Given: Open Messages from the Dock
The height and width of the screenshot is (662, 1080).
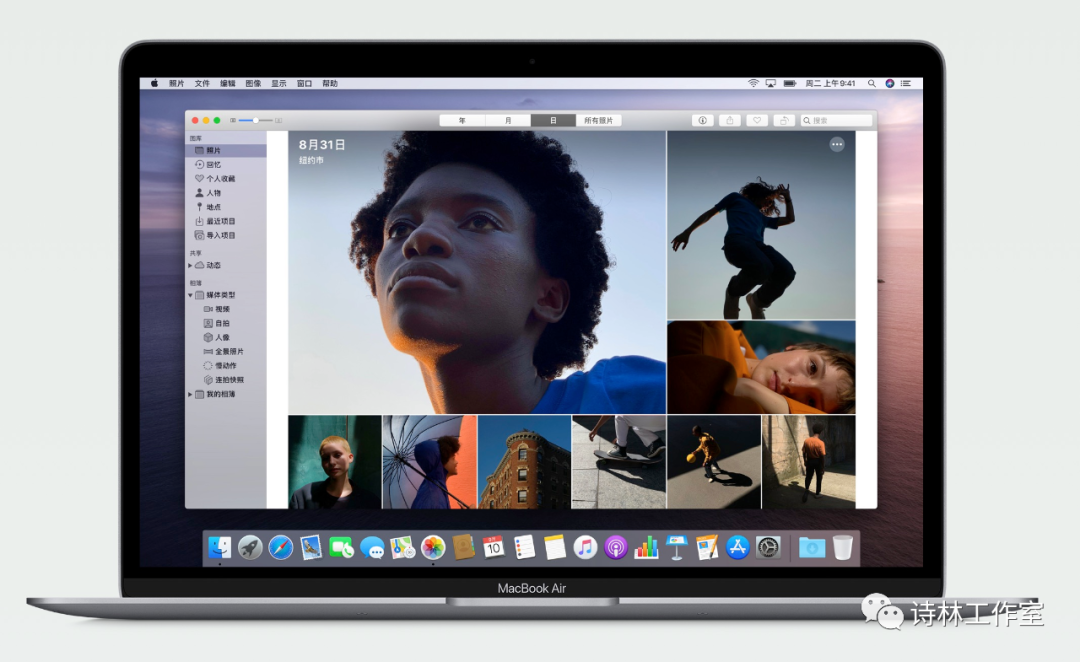Looking at the screenshot, I should click(x=372, y=548).
